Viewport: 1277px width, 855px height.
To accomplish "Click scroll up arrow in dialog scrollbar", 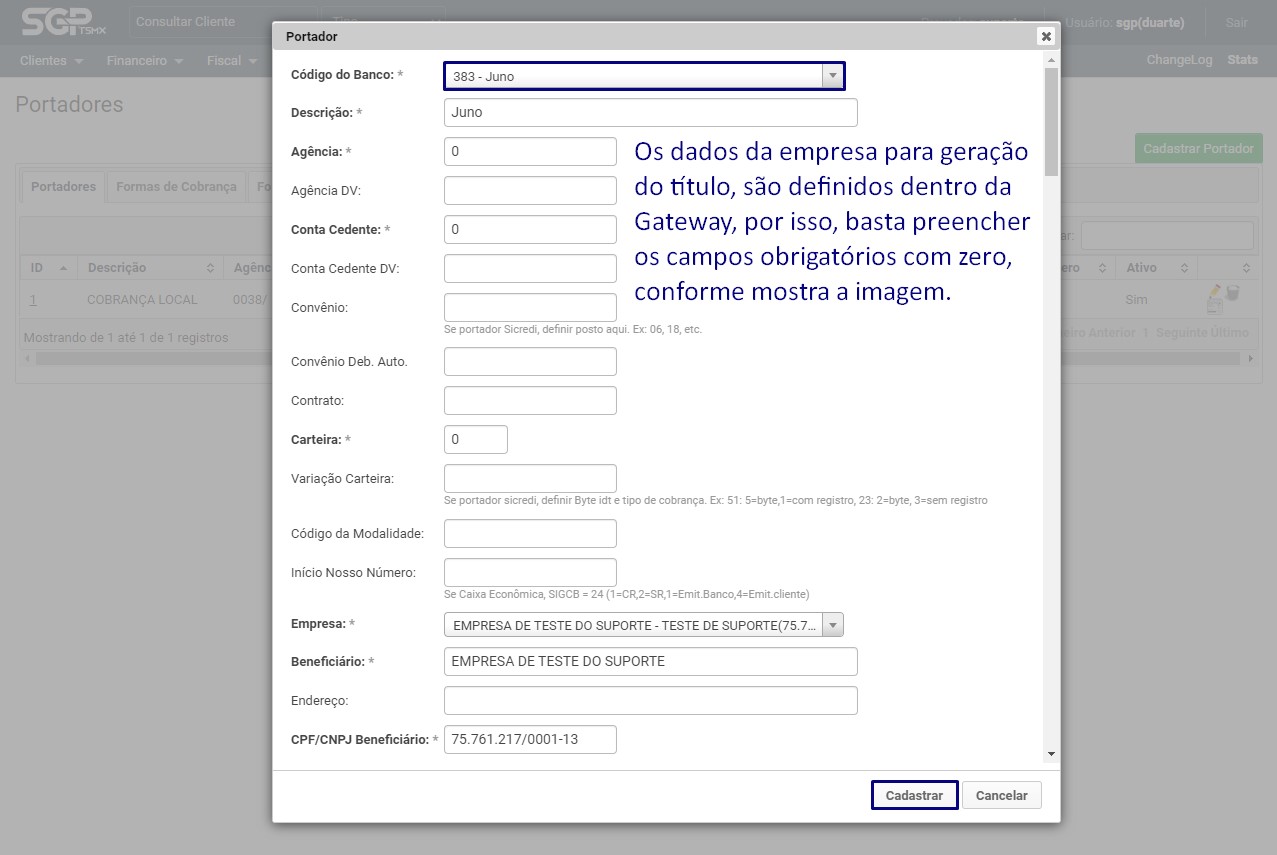I will coord(1051,62).
